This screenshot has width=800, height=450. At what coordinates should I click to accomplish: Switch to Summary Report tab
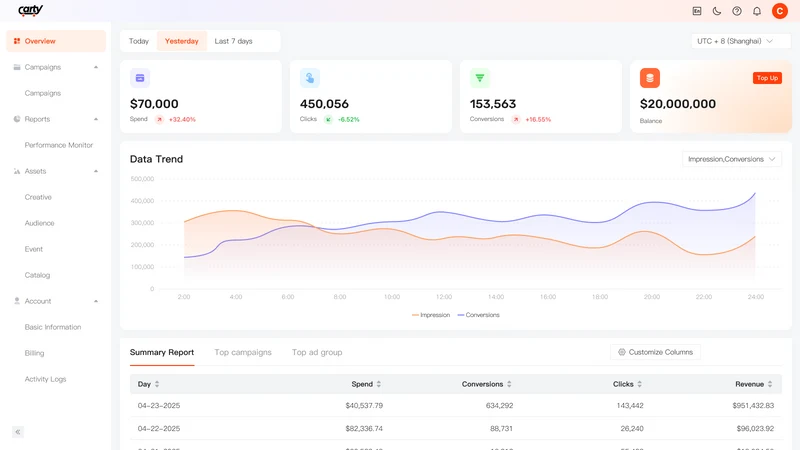pos(162,352)
